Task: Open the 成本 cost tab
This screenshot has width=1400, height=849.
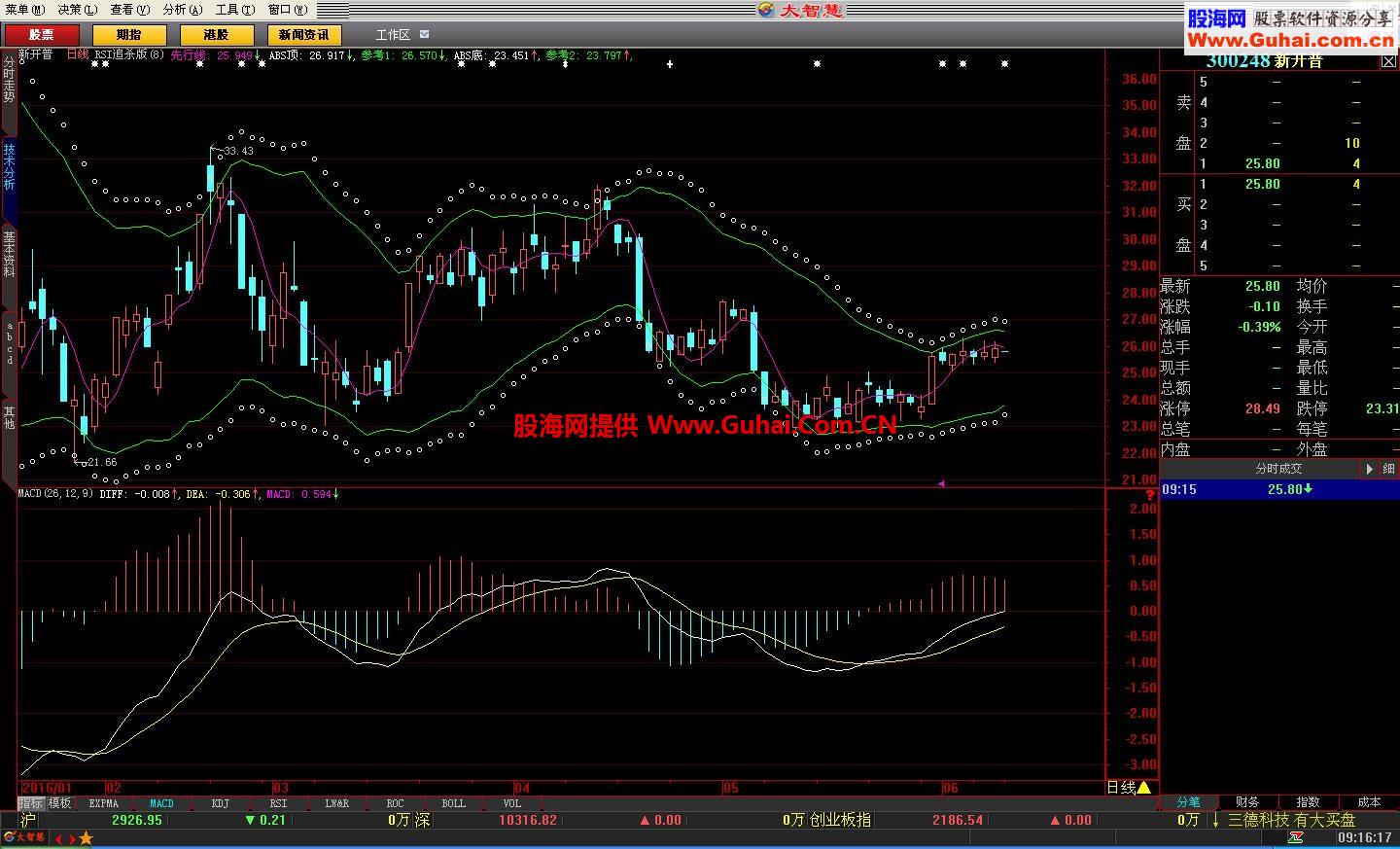Action: [1369, 802]
